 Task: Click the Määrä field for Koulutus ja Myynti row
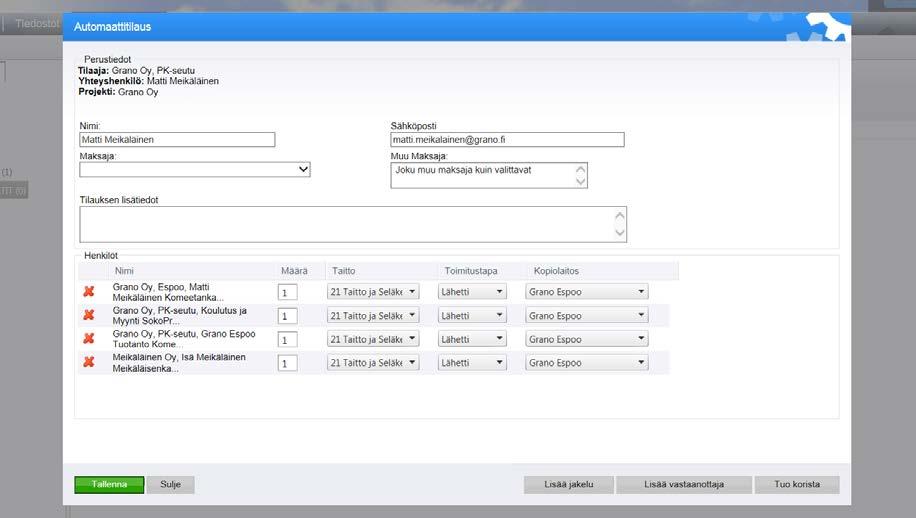pos(287,316)
